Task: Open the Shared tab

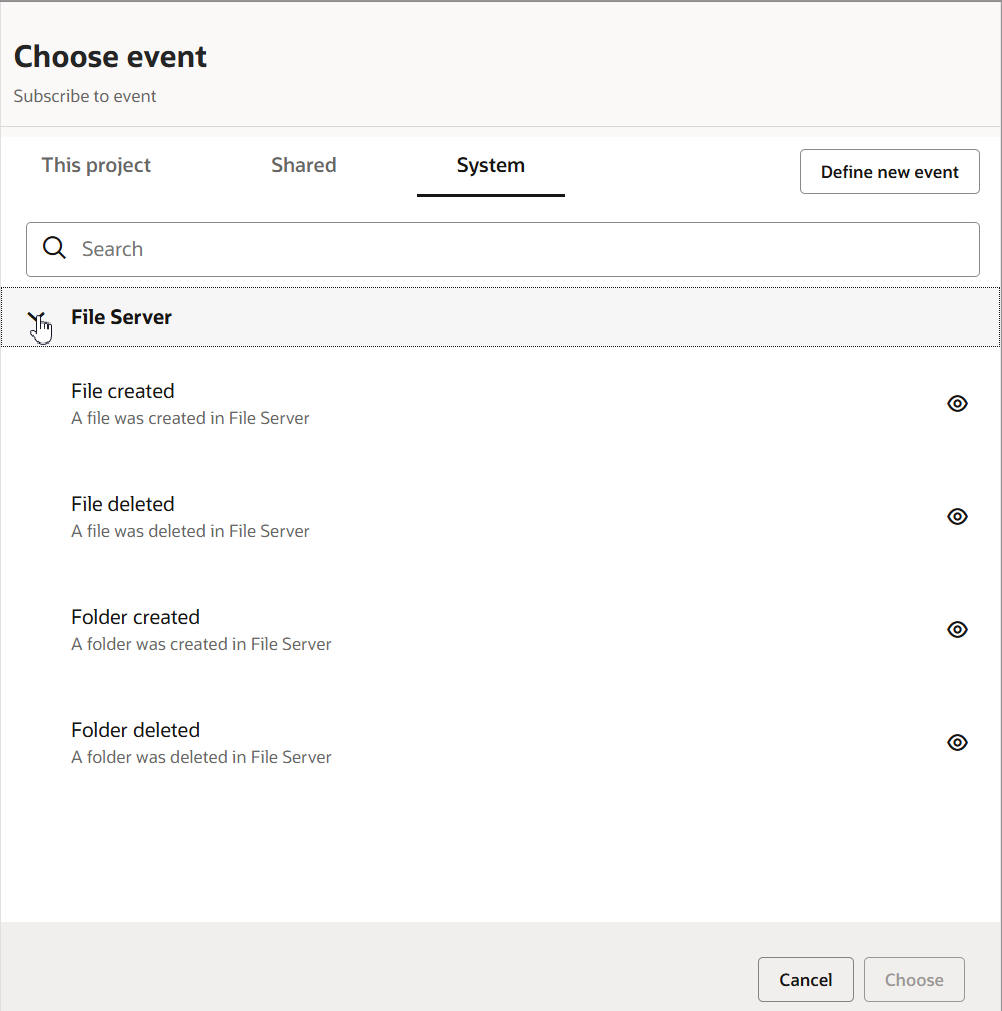Action: [x=303, y=166]
